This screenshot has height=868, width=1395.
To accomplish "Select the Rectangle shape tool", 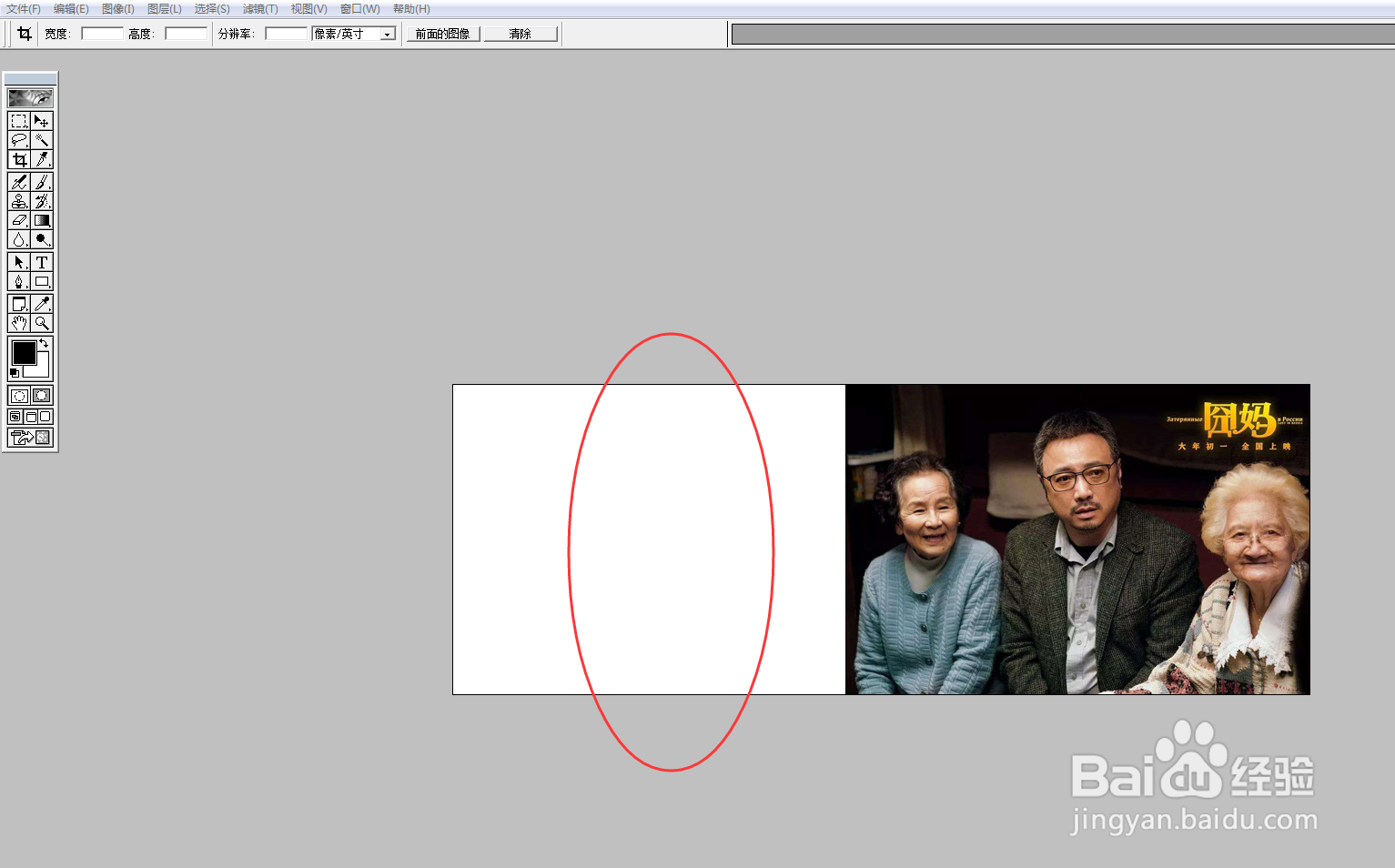I will coord(42,281).
